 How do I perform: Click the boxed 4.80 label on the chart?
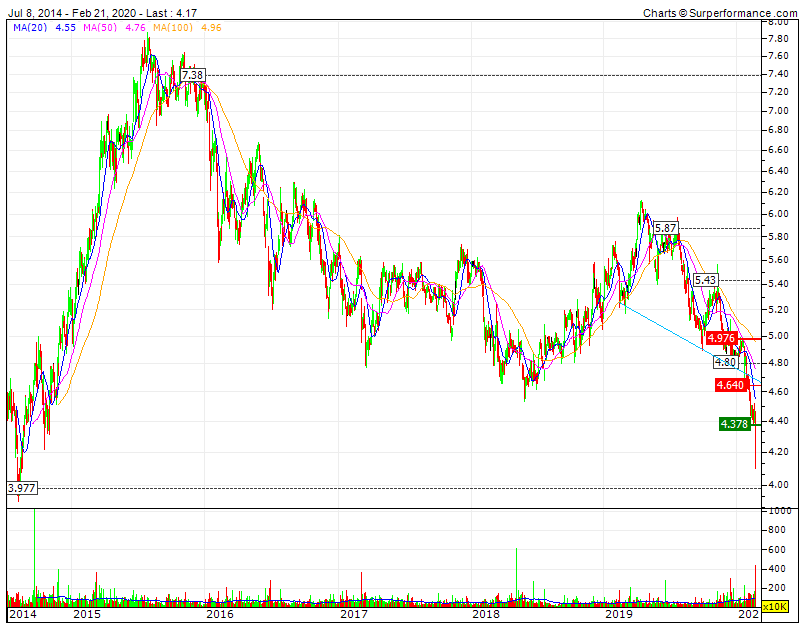pyautogui.click(x=725, y=362)
